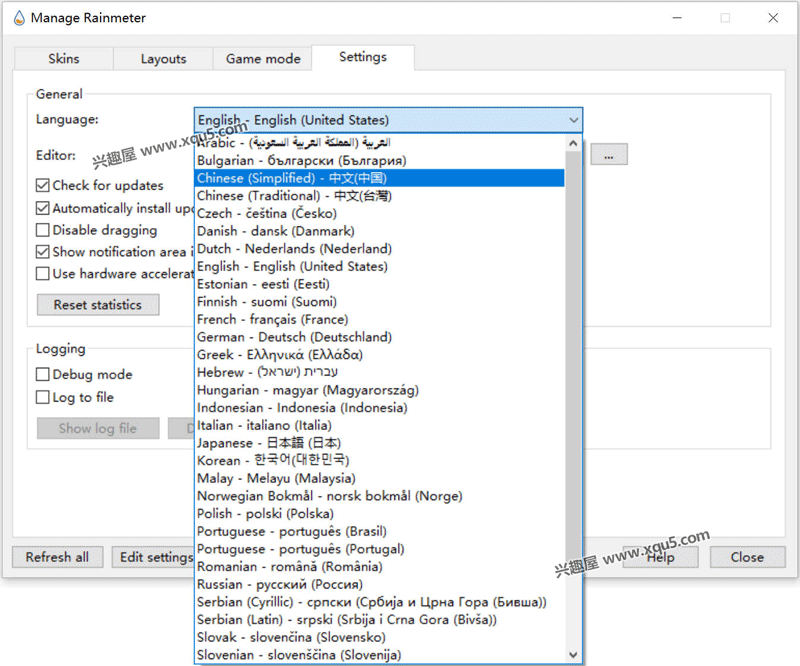Viewport: 800px width, 666px height.
Task: Choose German (Deutschland) language
Action: point(380,337)
